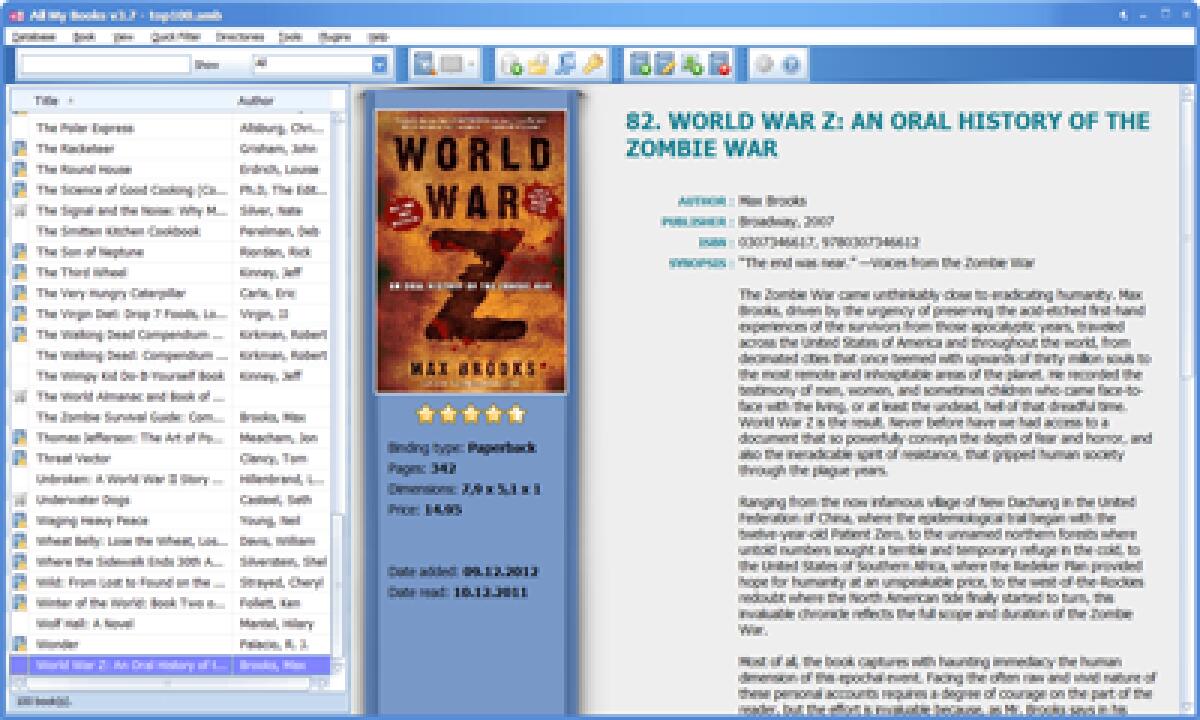Open the view mode dropdown arrow
The image size is (1200, 720).
click(469, 63)
